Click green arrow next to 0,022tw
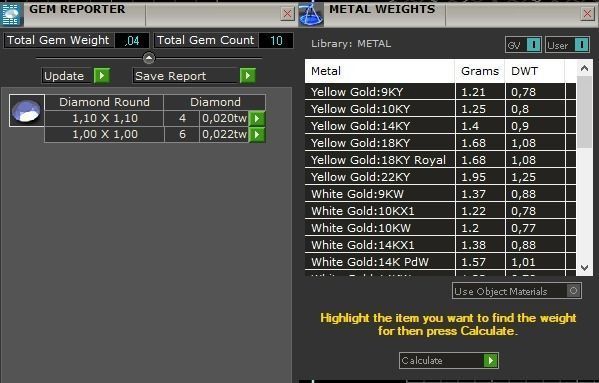This screenshot has width=599, height=383. pos(257,134)
